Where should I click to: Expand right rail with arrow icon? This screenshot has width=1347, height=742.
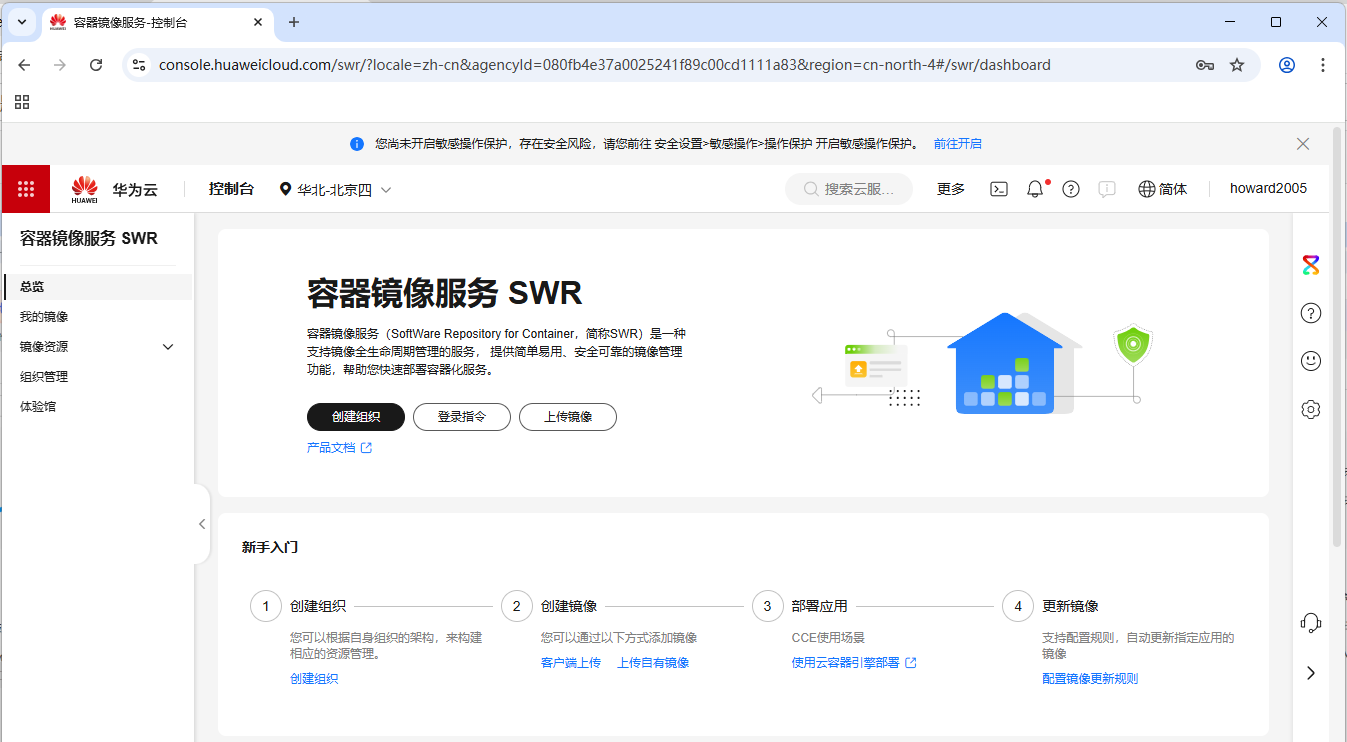(x=1311, y=673)
